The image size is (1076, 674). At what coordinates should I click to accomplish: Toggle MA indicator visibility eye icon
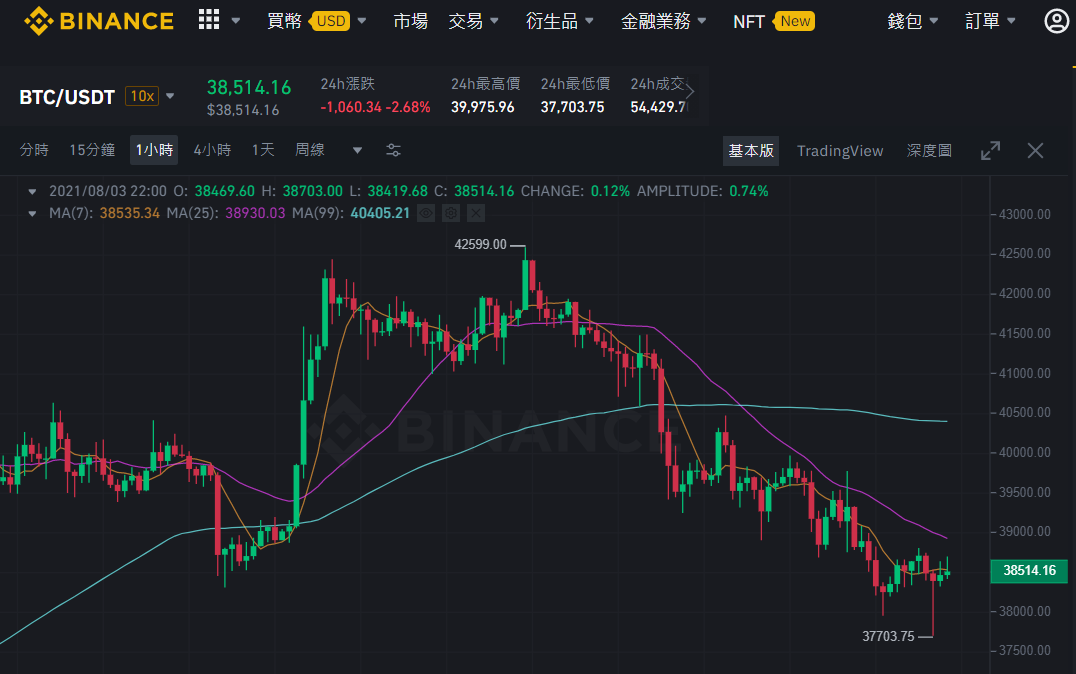tap(426, 213)
